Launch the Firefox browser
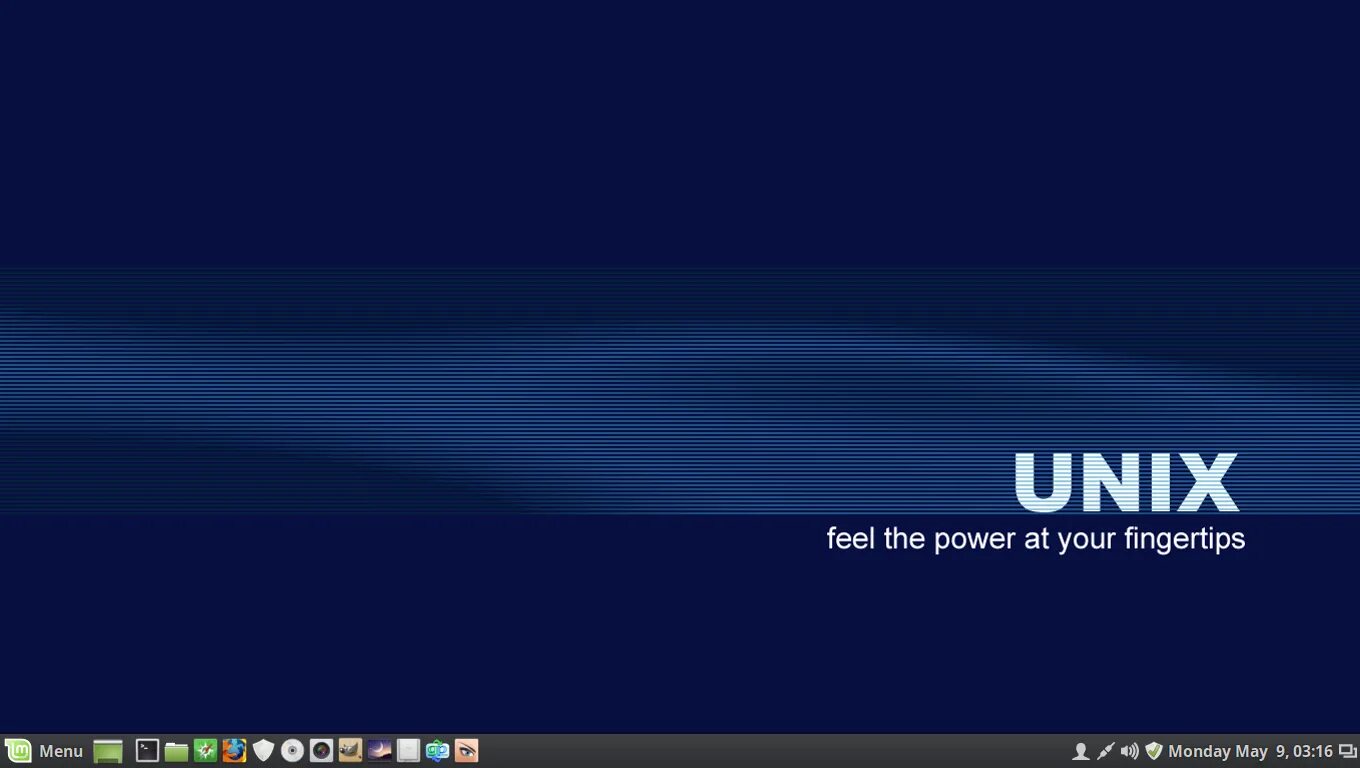The image size is (1360, 768). [x=234, y=751]
